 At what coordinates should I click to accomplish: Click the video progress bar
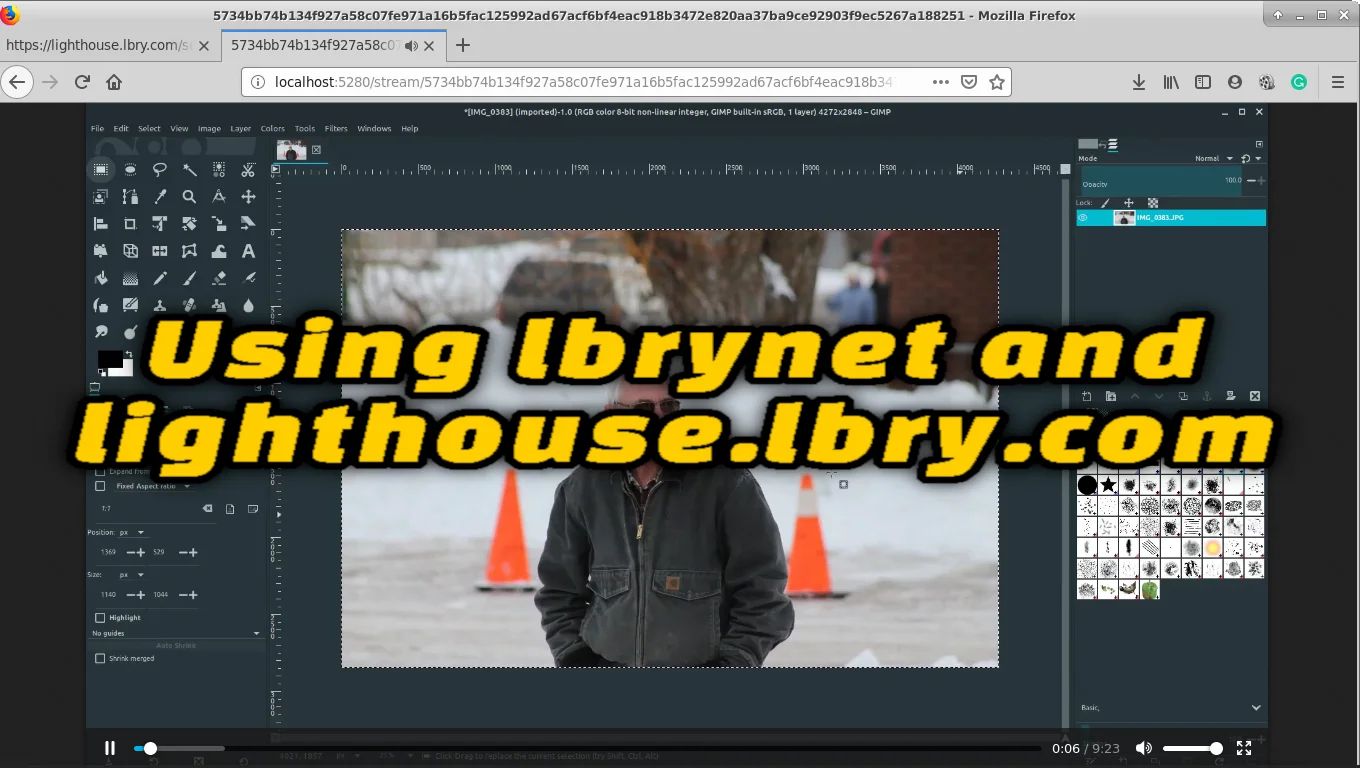[x=587, y=748]
